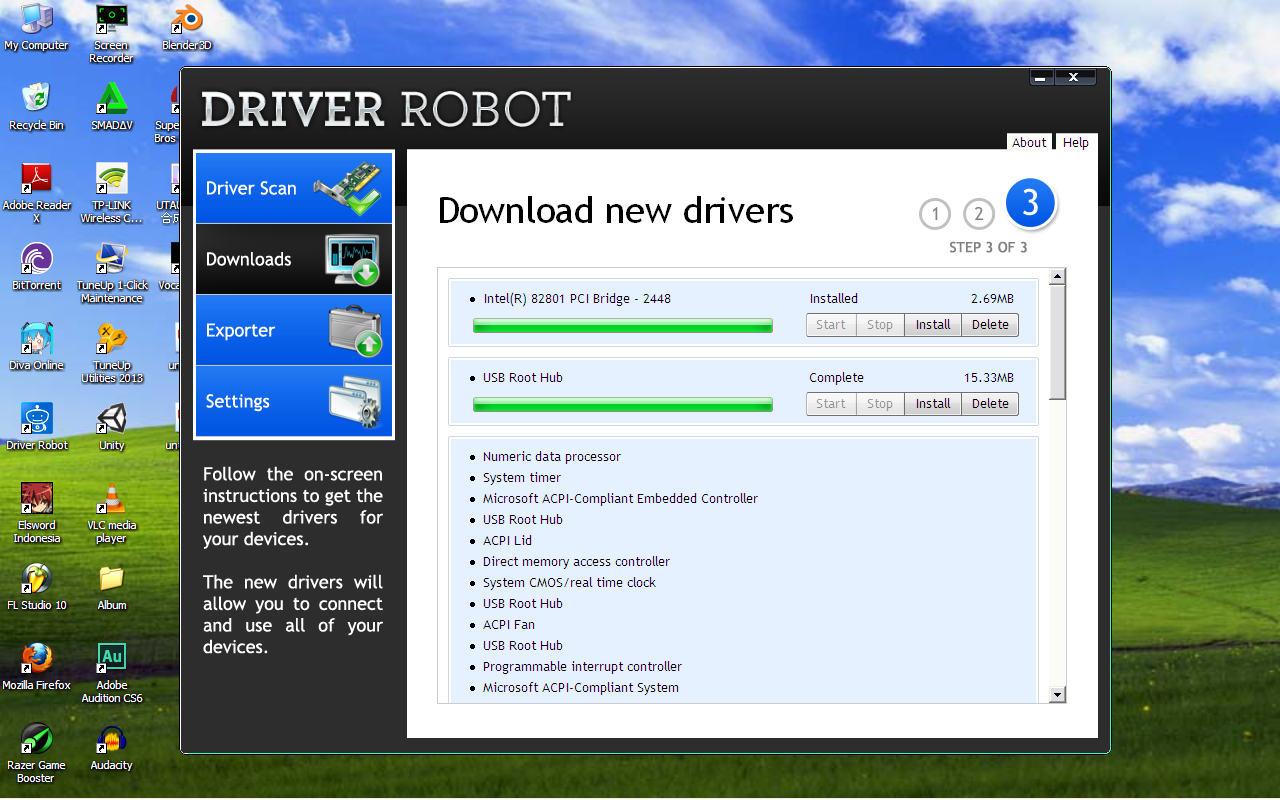The image size is (1280, 800).
Task: Open the My Computer desktop icon
Action: click(36, 27)
